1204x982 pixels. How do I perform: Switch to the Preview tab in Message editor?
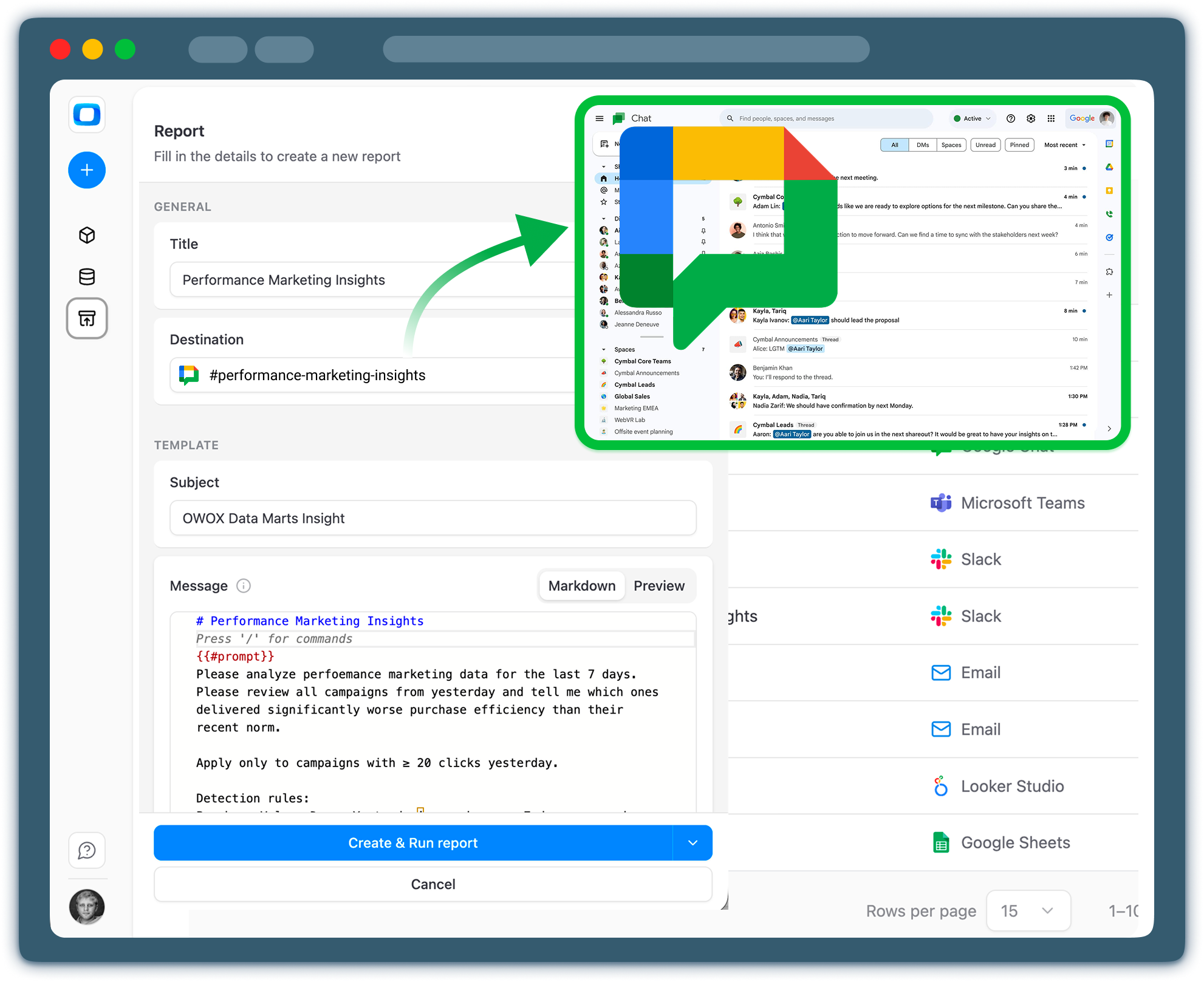coord(658,585)
